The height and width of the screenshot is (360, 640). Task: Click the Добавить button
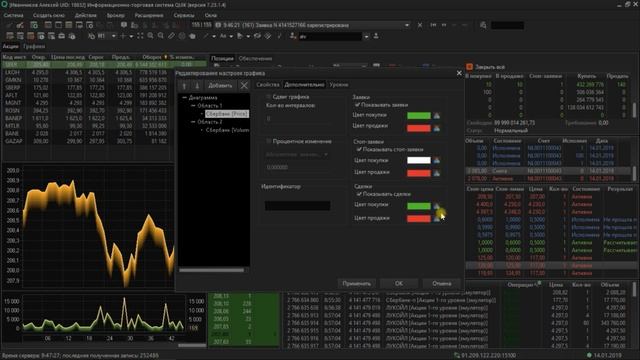[220, 86]
